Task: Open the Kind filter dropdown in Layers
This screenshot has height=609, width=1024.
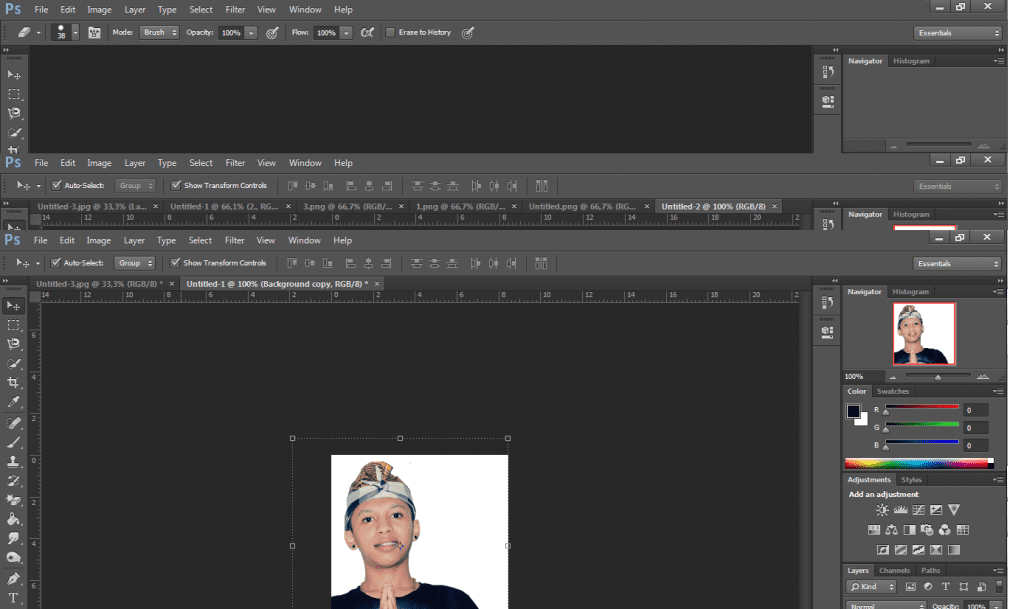Action: click(x=871, y=586)
